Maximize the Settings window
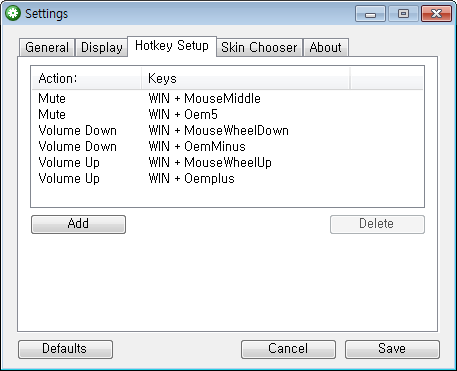Image resolution: width=457 pixels, height=371 pixels. [403, 14]
